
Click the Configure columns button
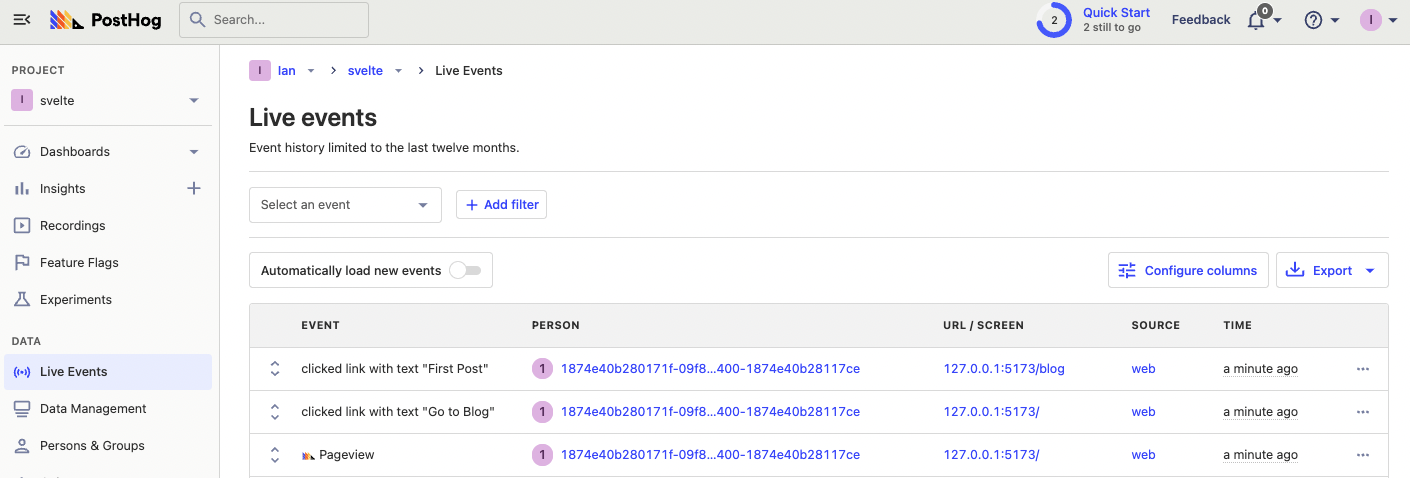pos(1188,270)
